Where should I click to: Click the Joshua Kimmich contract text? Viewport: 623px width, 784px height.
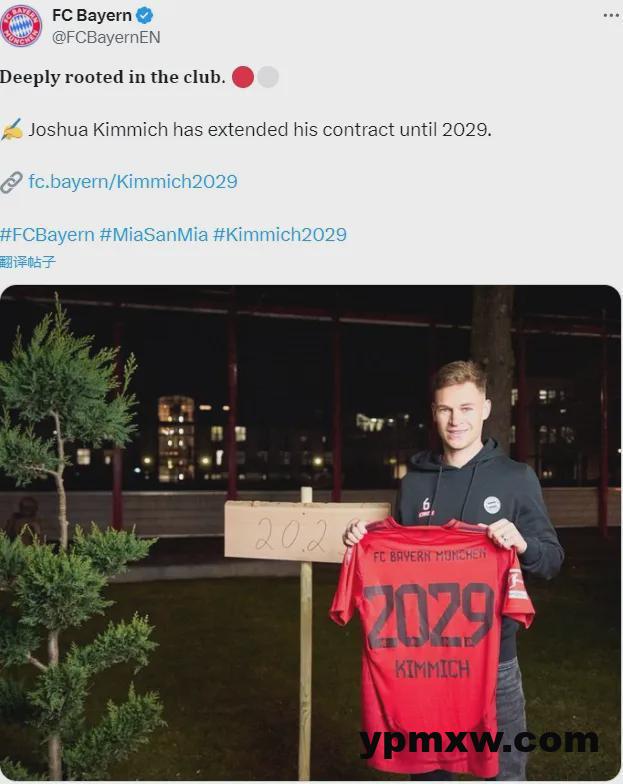pyautogui.click(x=260, y=130)
